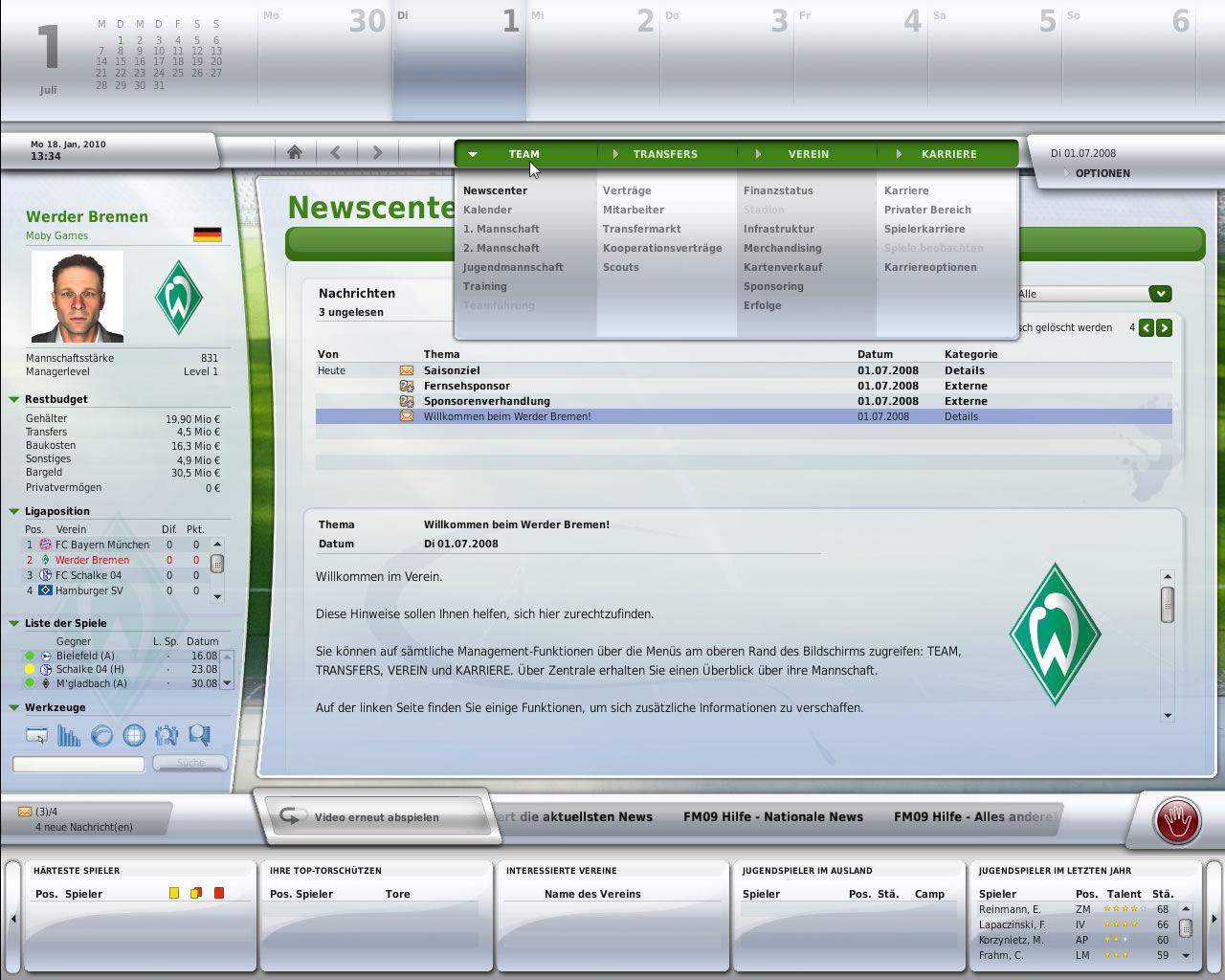
Task: Open the TEAM menu dropdown arrow
Action: pos(473,154)
